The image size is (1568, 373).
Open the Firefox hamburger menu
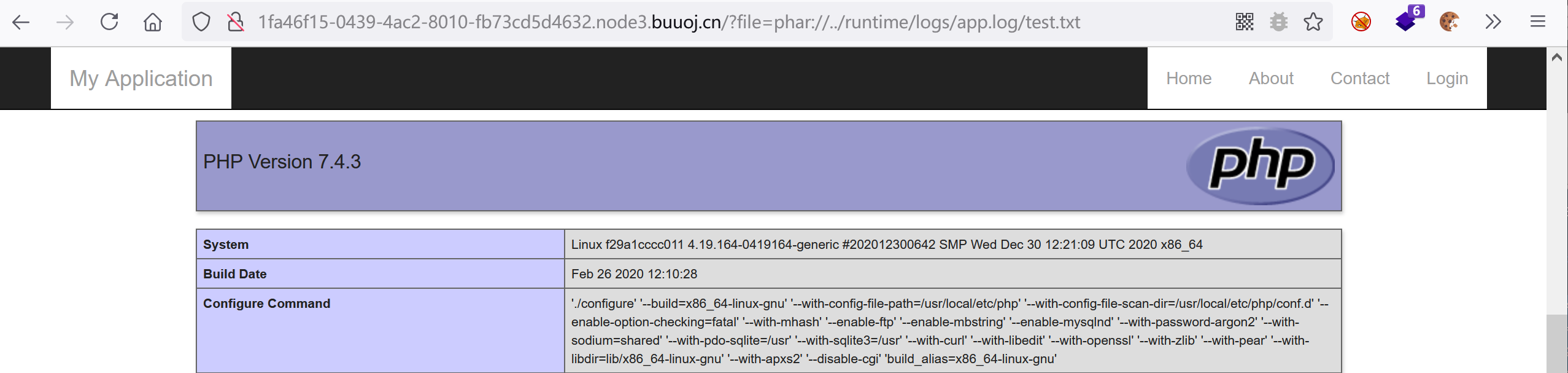pyautogui.click(x=1537, y=22)
